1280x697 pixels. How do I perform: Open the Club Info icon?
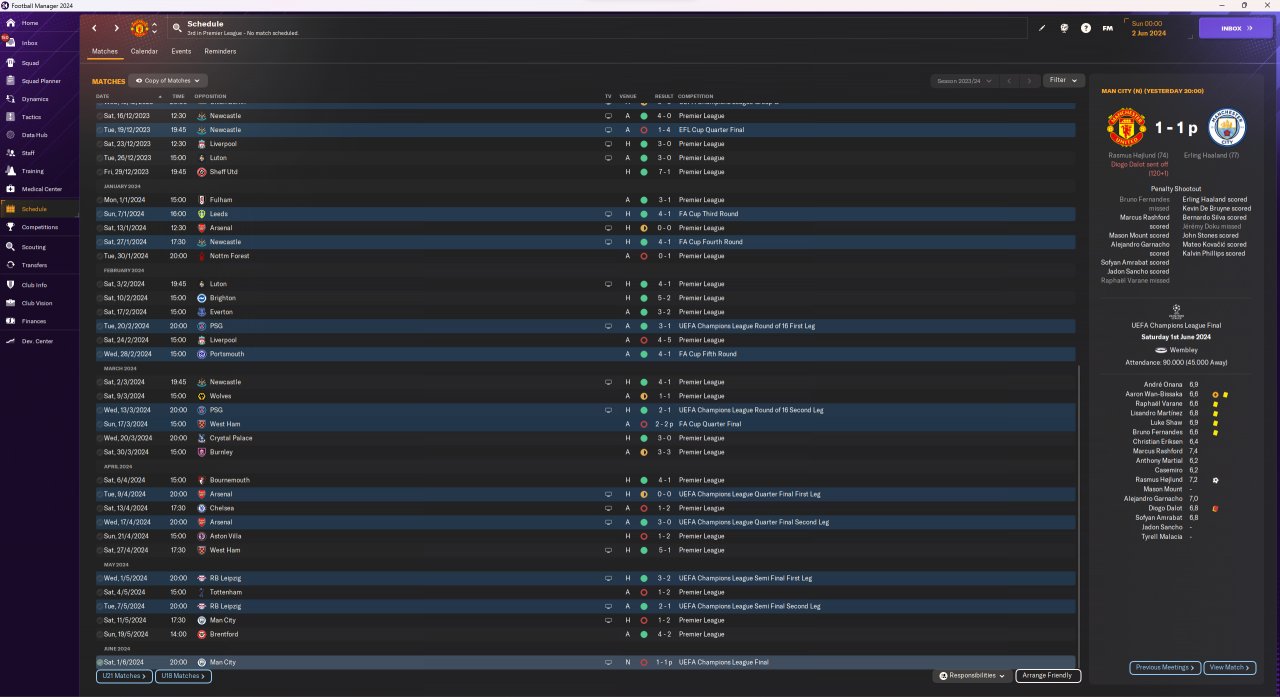[9, 285]
